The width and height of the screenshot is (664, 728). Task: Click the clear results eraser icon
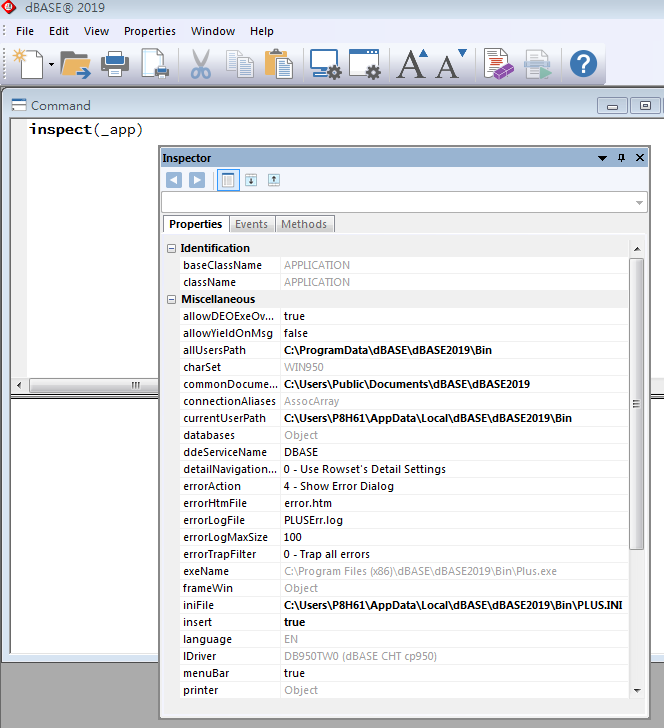pyautogui.click(x=498, y=64)
